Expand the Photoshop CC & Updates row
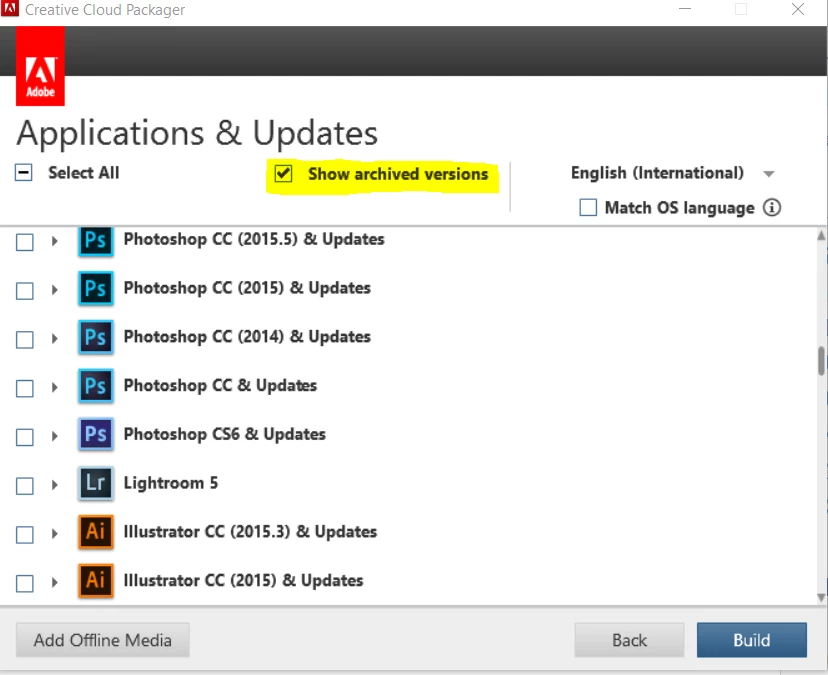Viewport: 828px width, 675px height. point(54,387)
